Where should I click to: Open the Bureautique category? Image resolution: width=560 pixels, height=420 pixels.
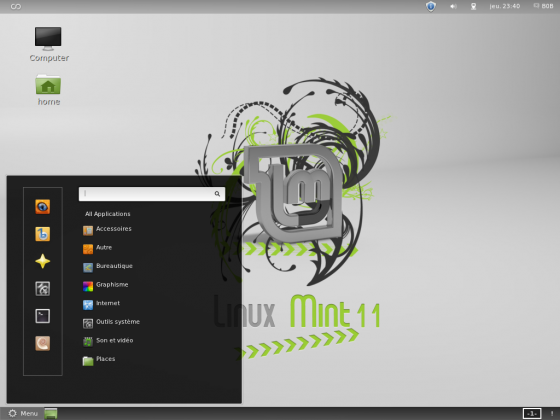pyautogui.click(x=114, y=266)
